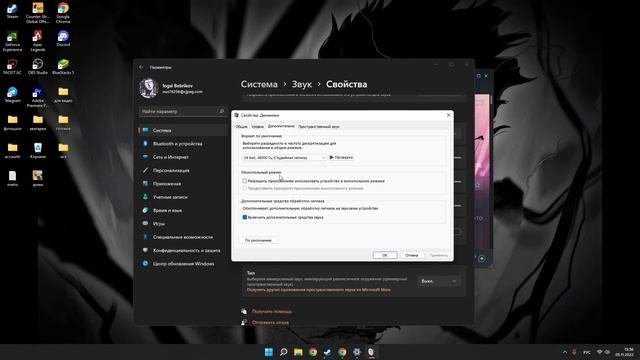Open Время и язык in the Settings sidebar
The height and width of the screenshot is (360, 640).
tap(184, 210)
